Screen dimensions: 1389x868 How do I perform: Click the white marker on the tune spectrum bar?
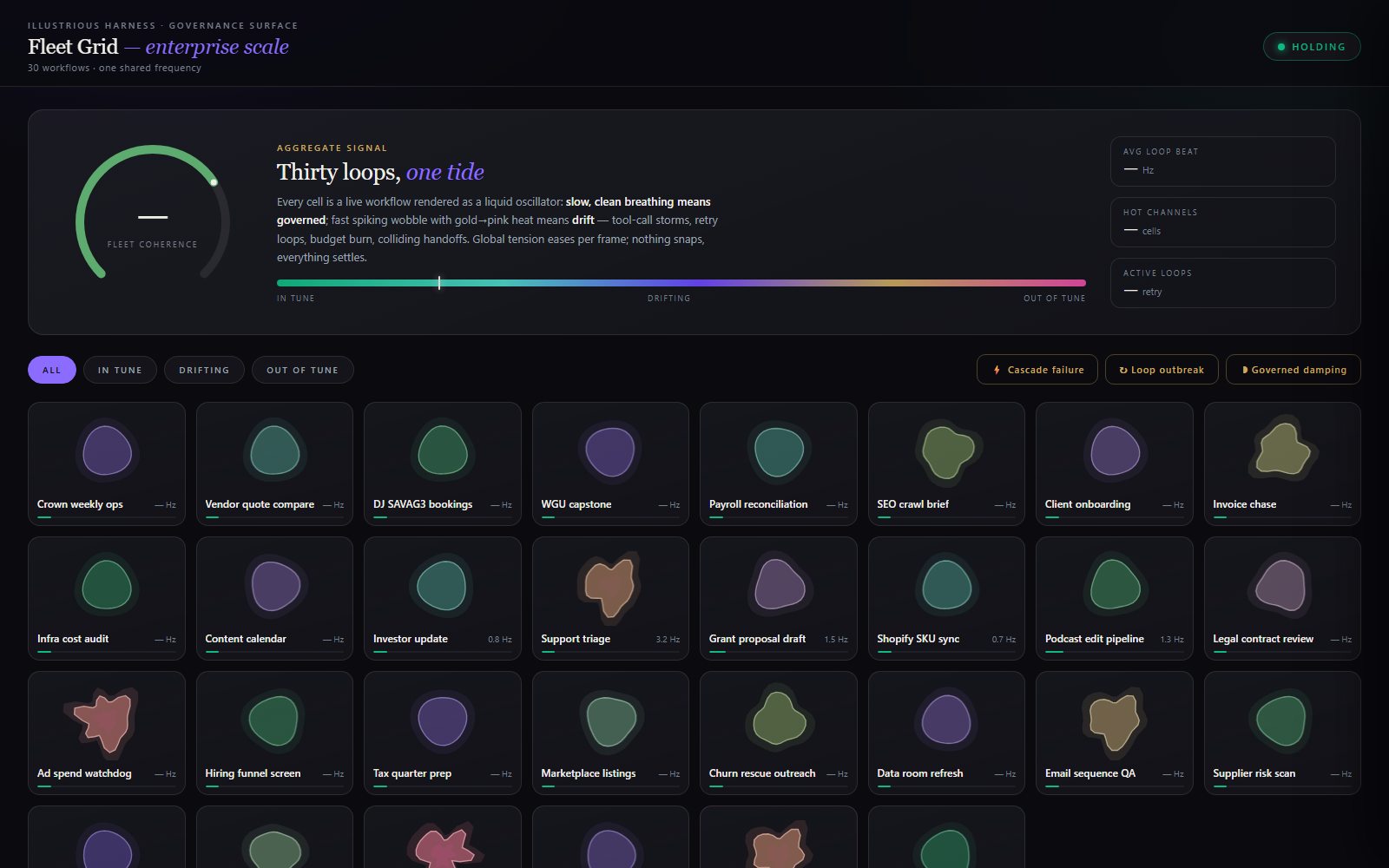click(439, 283)
